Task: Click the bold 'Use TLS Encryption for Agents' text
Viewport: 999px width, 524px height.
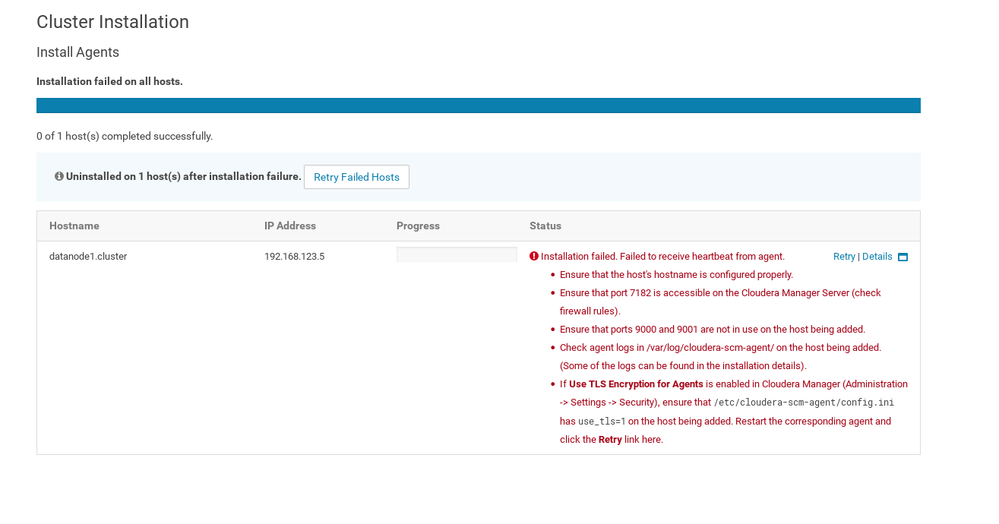Action: click(x=636, y=384)
